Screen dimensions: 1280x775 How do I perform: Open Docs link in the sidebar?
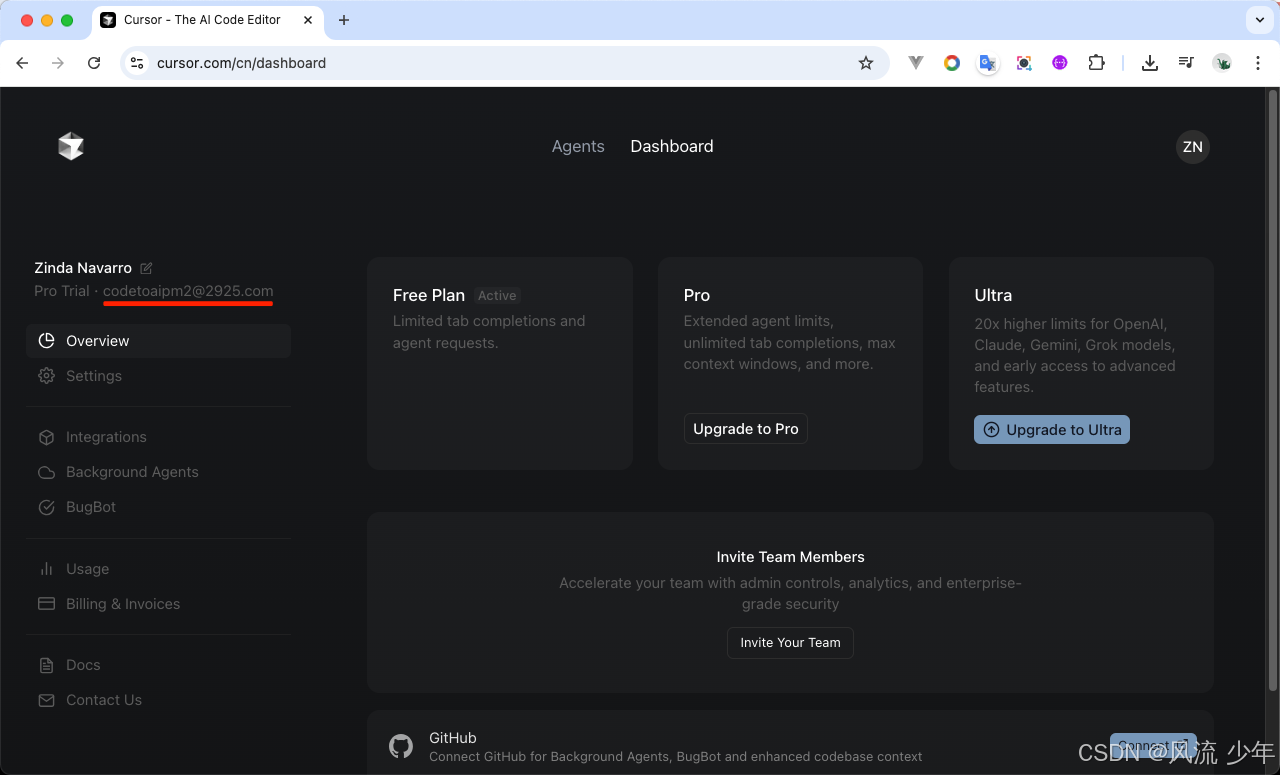(x=159, y=665)
